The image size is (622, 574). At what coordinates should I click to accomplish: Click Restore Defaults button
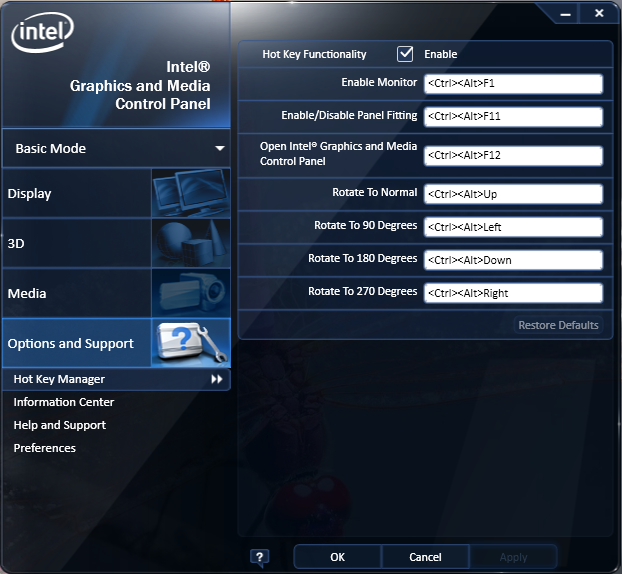coord(558,325)
